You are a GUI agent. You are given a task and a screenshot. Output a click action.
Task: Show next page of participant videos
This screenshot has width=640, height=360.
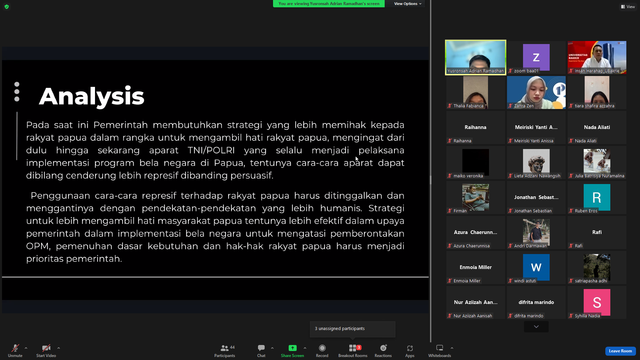pyautogui.click(x=536, y=327)
